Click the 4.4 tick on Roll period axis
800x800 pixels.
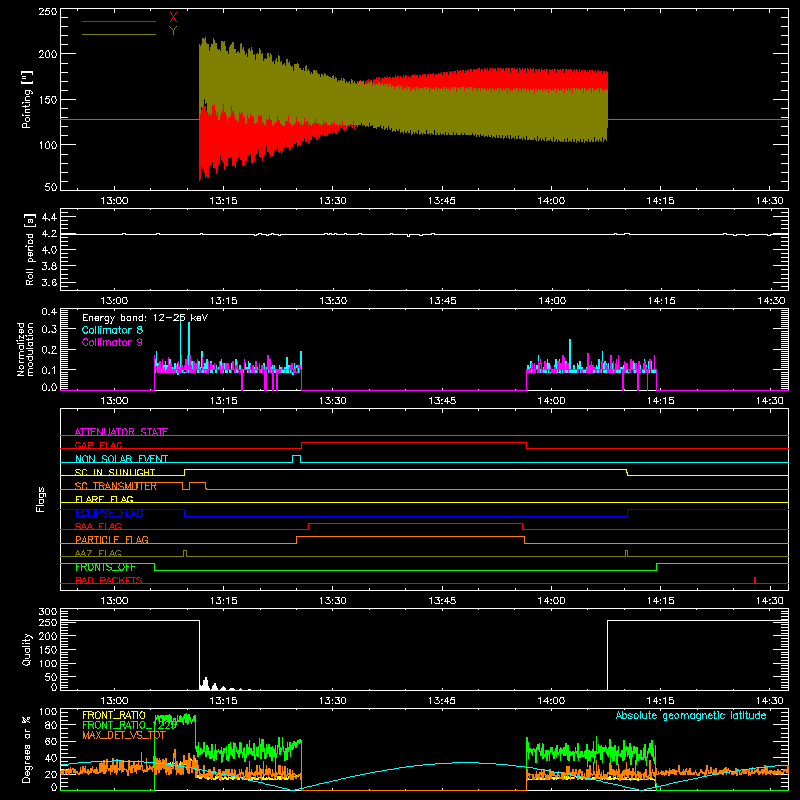49,217
